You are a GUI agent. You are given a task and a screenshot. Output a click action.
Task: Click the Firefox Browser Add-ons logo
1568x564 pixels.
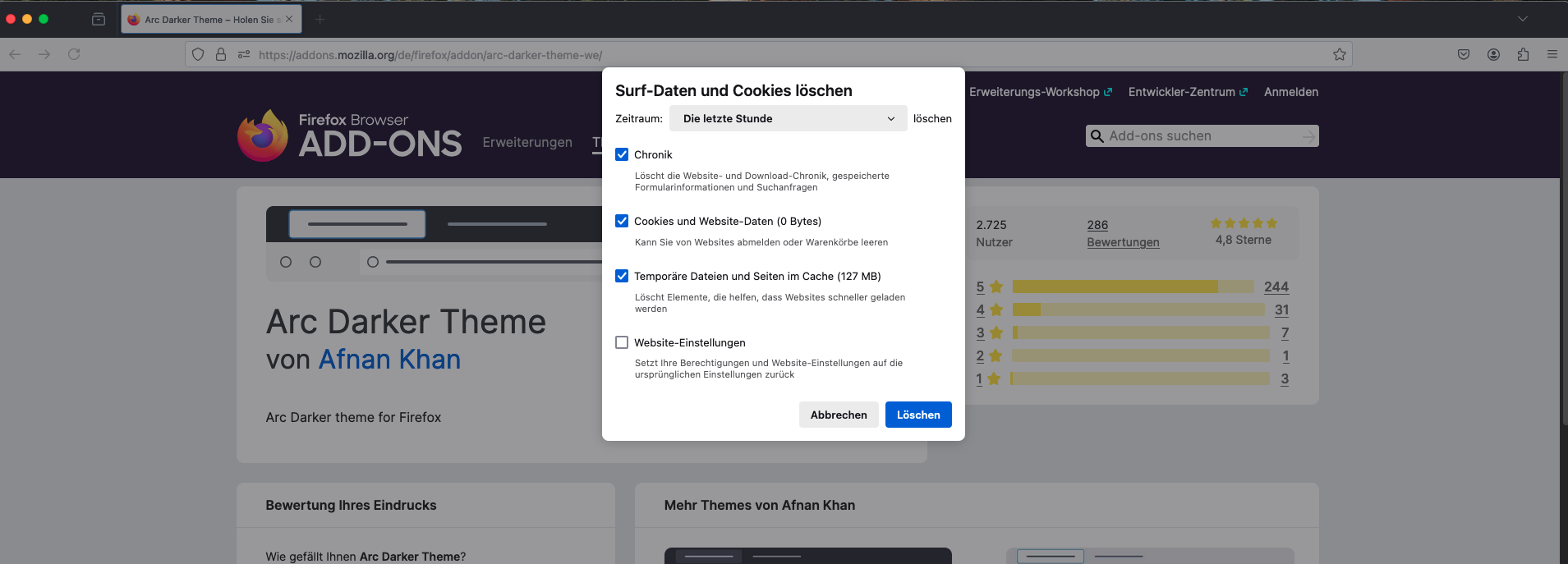tap(350, 135)
